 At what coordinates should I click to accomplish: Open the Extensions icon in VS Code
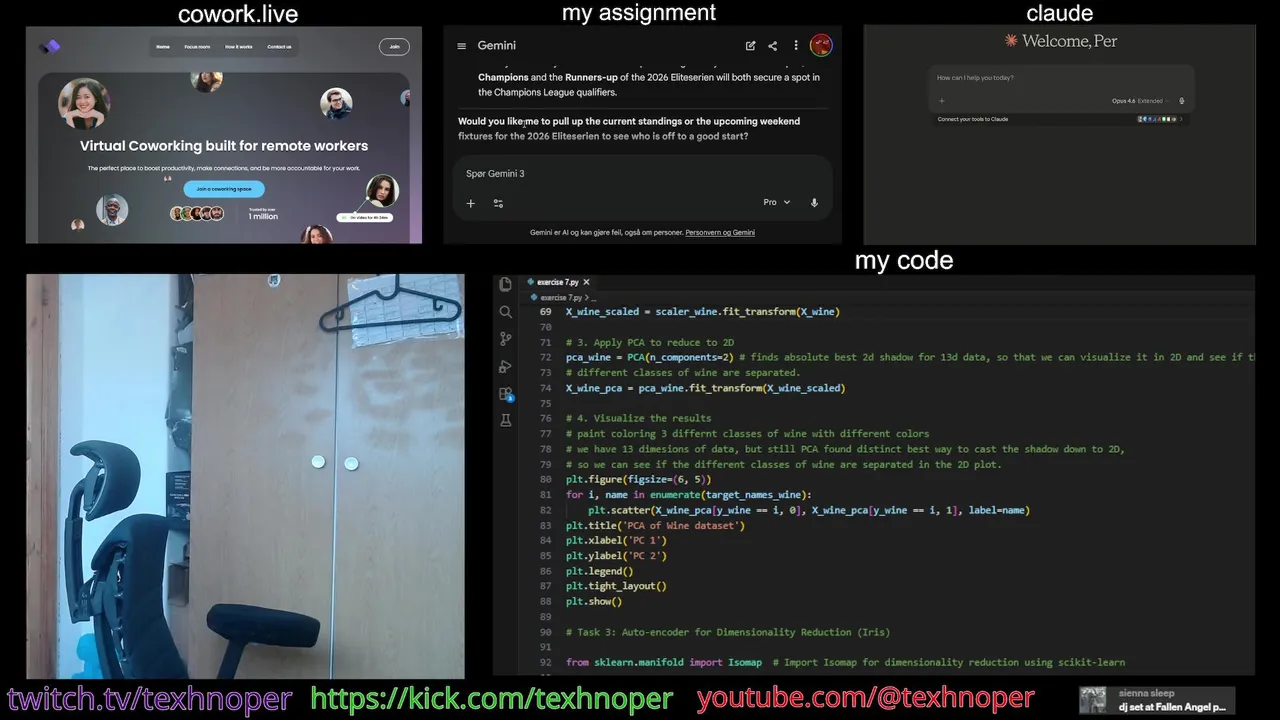click(506, 394)
